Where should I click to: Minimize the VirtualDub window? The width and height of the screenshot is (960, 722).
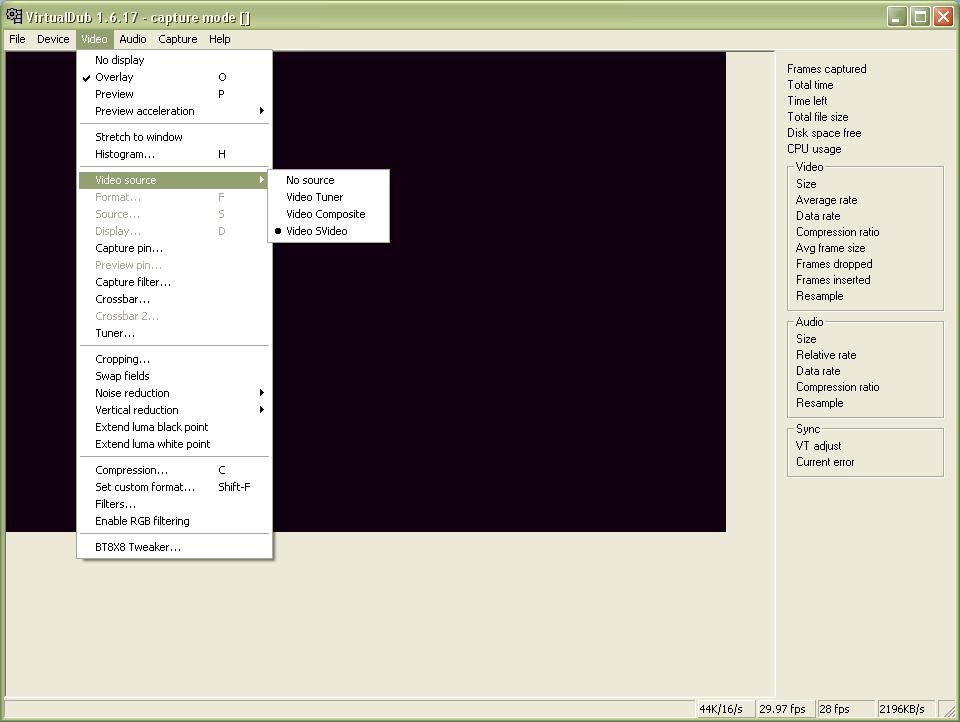[898, 17]
